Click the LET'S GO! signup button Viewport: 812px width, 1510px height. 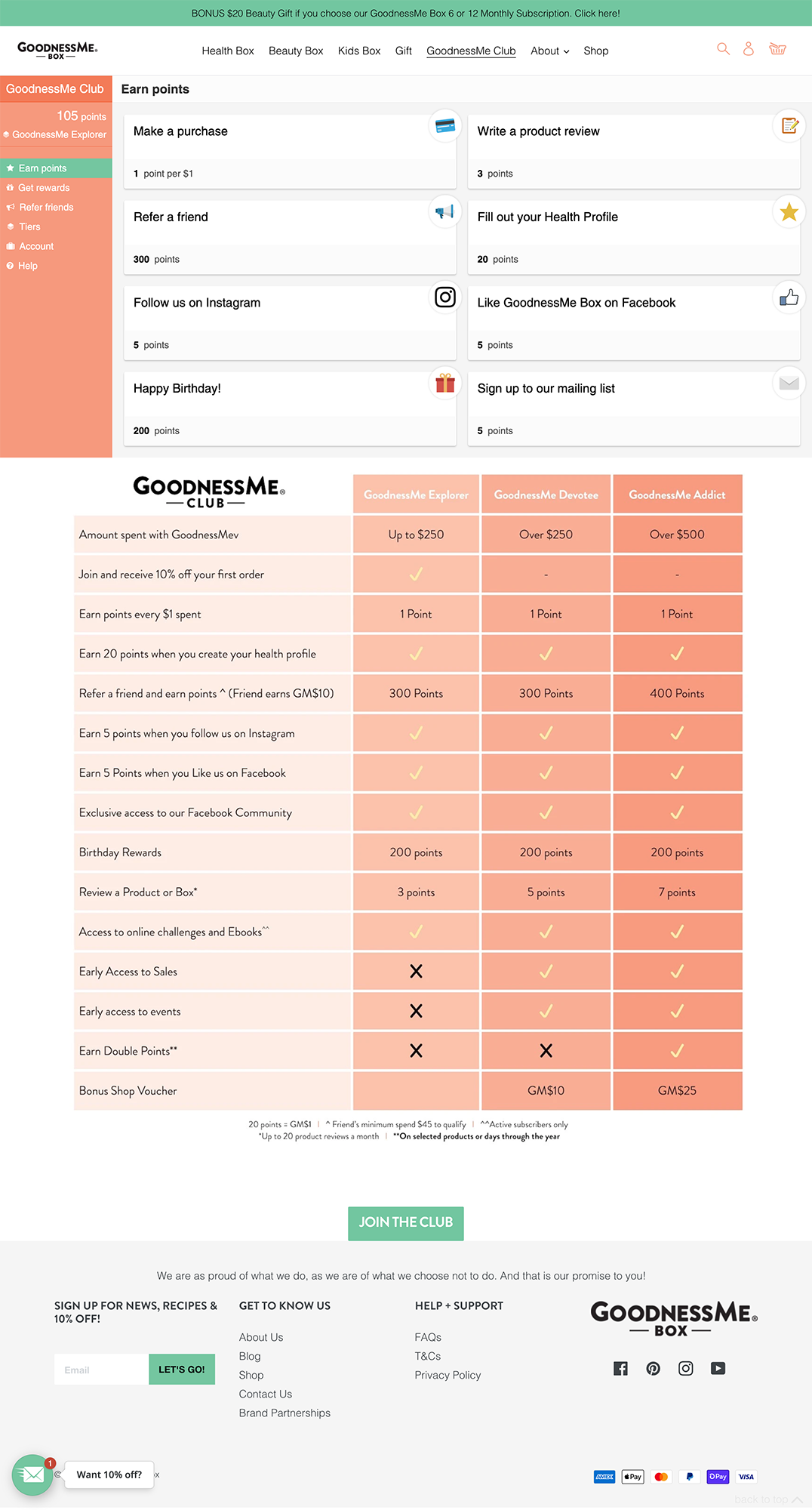pos(182,1369)
